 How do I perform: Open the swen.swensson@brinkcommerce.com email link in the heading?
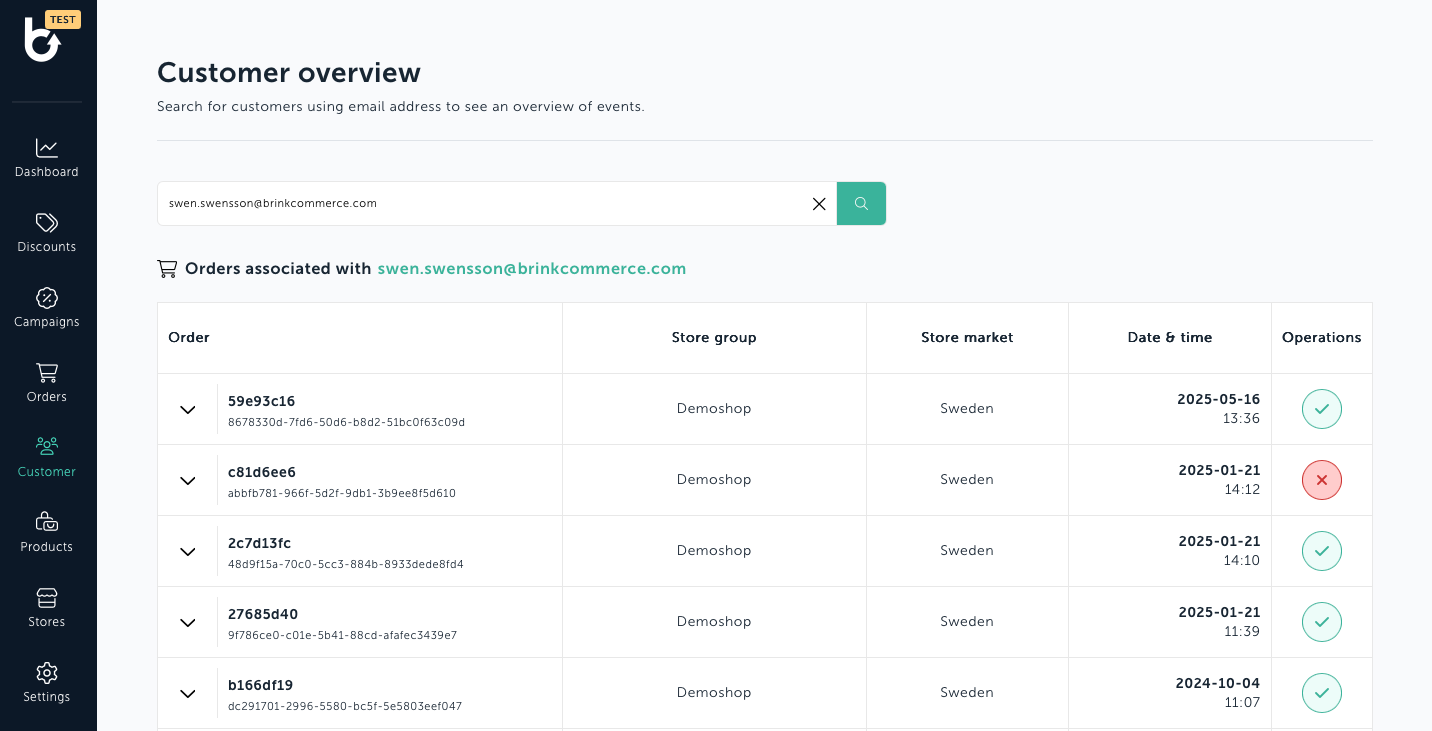(x=532, y=269)
